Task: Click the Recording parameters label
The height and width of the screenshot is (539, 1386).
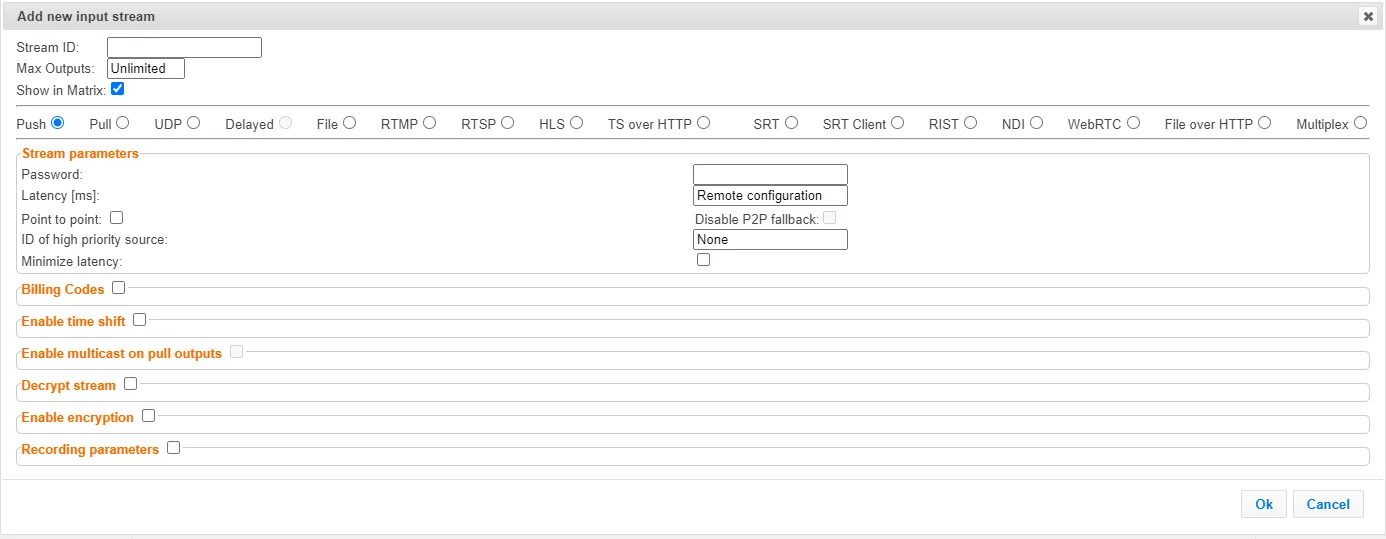Action: [x=90, y=450]
